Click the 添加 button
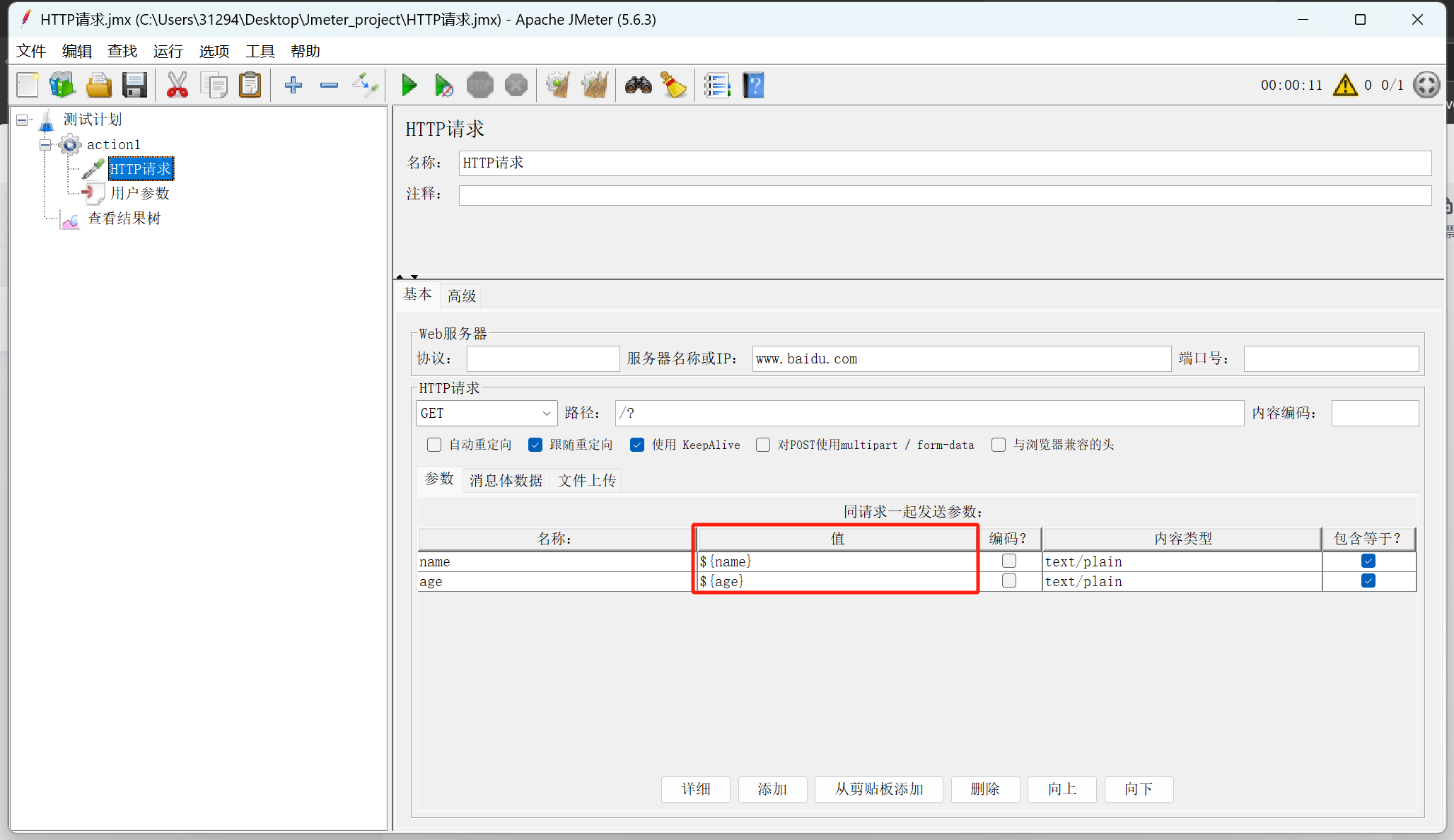 pos(772,789)
